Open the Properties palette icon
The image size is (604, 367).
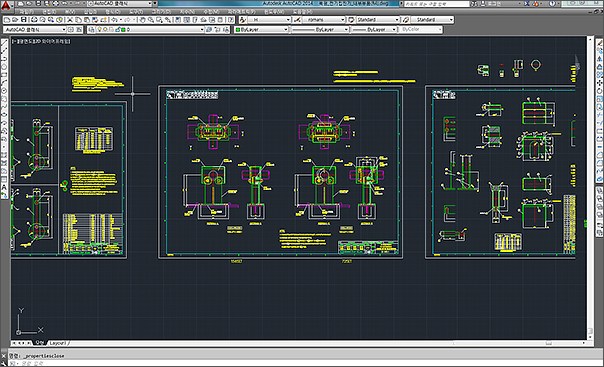click(178, 20)
